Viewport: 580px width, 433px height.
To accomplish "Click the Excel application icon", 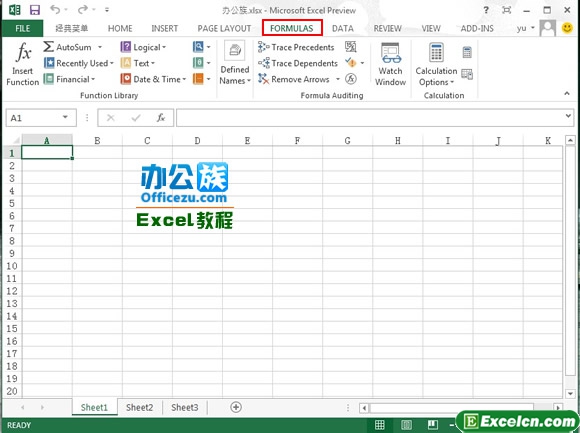I will (x=14, y=10).
